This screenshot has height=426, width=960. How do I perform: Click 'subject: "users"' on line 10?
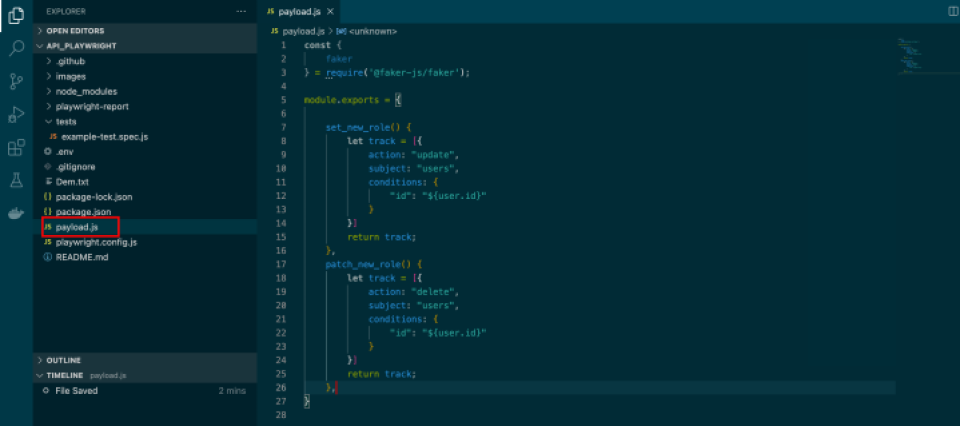pyautogui.click(x=413, y=168)
